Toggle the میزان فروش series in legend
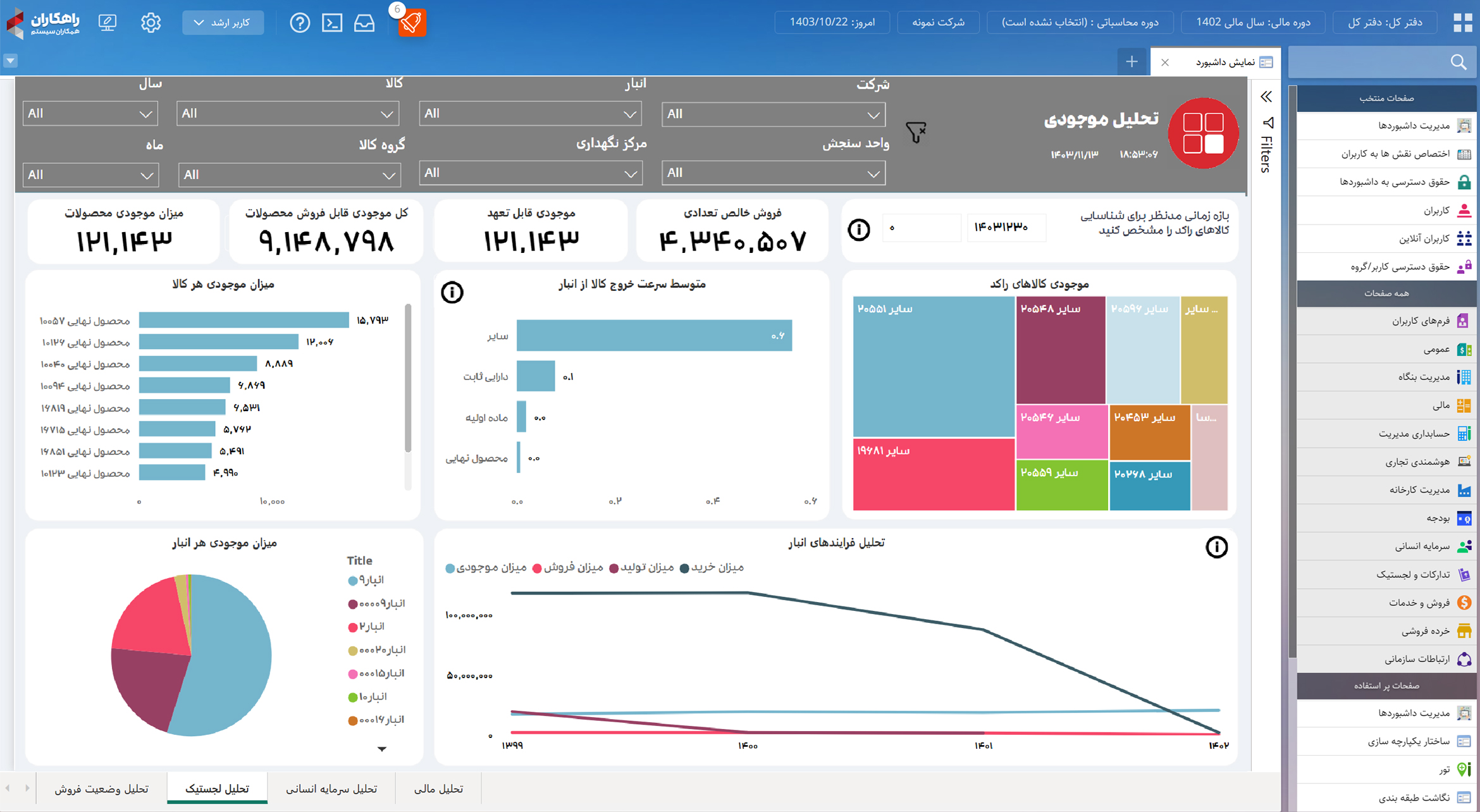Screen dimensions: 1480x812 (568, 568)
